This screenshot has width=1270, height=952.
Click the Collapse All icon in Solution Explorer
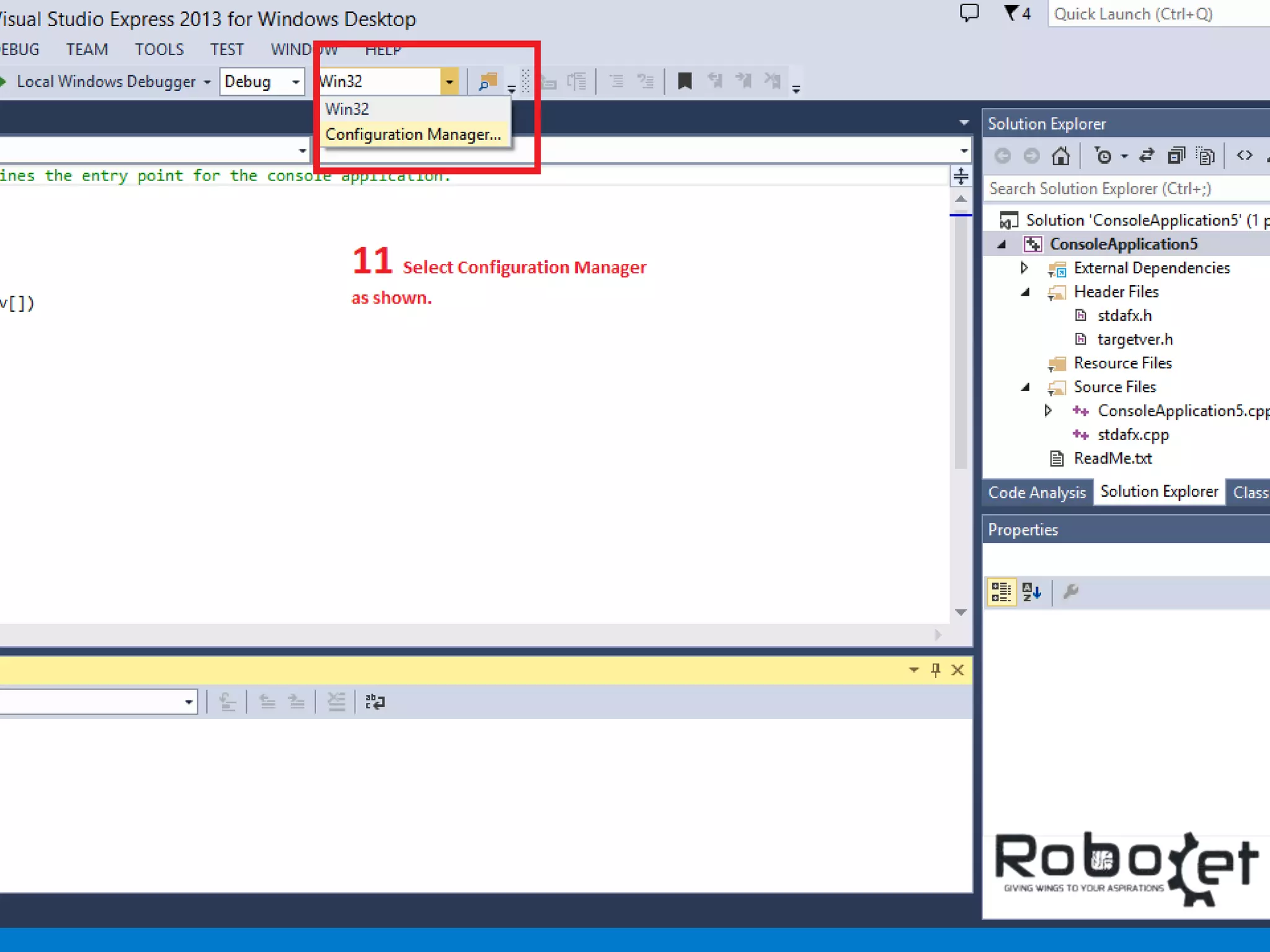click(1176, 156)
